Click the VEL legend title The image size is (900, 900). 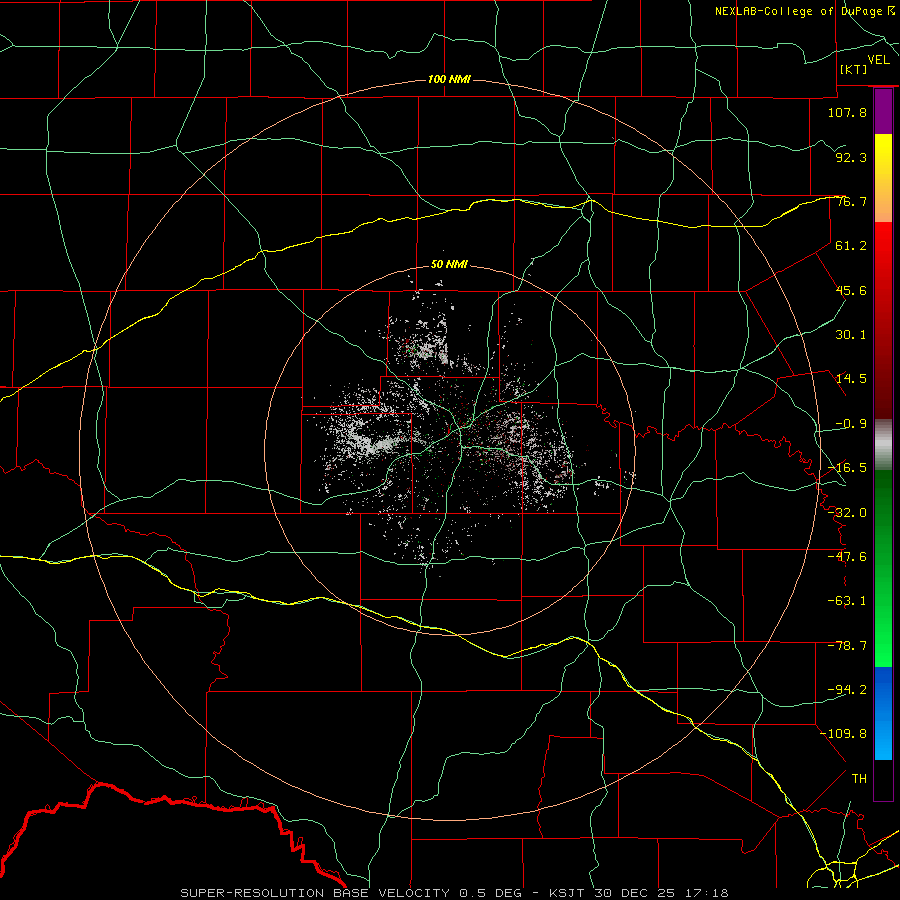point(878,60)
